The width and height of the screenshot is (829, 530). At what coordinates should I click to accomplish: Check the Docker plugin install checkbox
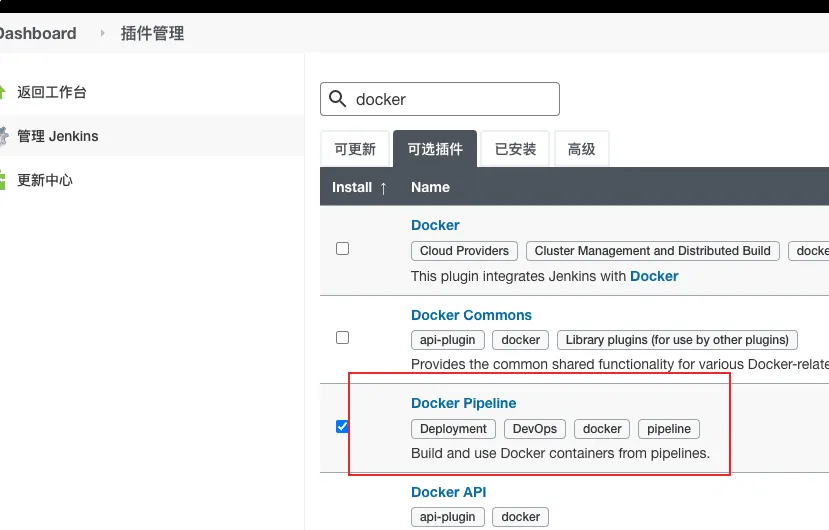pos(343,249)
